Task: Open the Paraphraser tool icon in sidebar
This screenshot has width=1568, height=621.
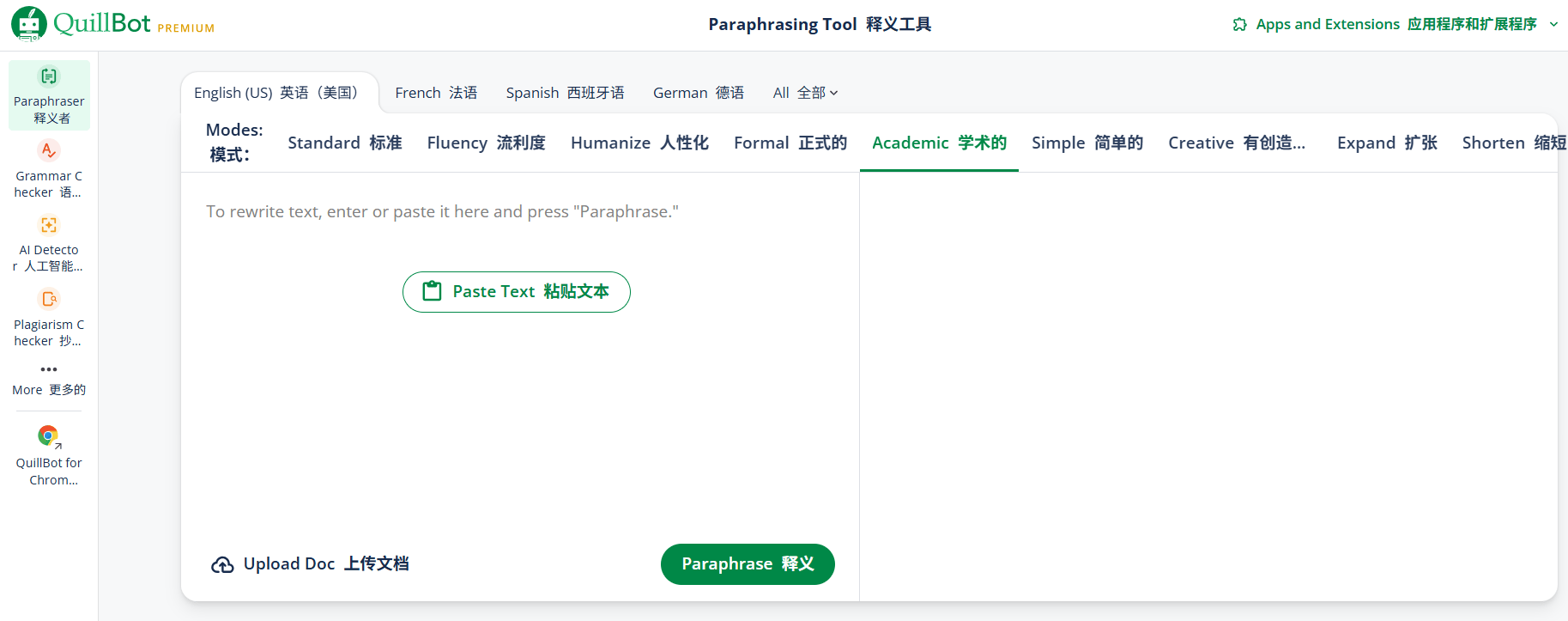Action: pyautogui.click(x=49, y=76)
